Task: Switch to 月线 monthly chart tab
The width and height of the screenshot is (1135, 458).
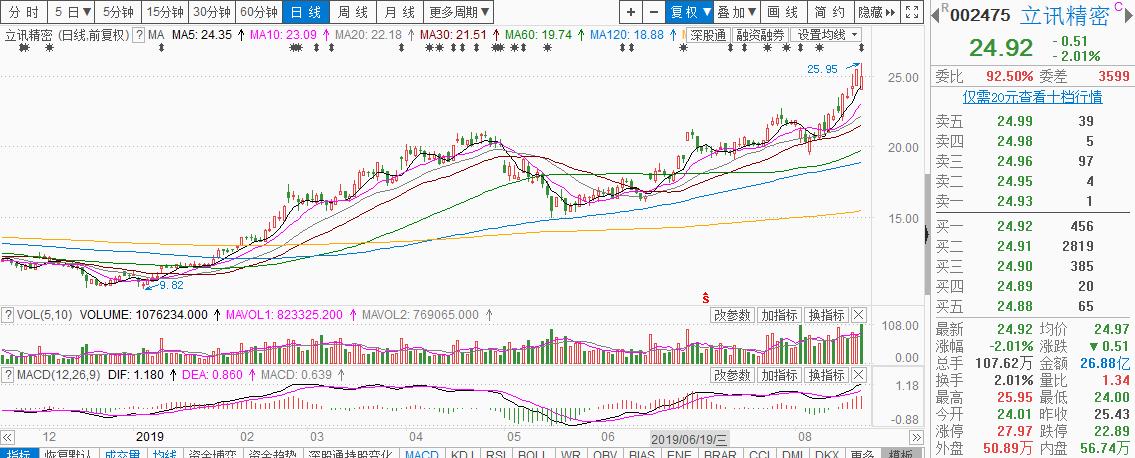Action: tap(399, 12)
